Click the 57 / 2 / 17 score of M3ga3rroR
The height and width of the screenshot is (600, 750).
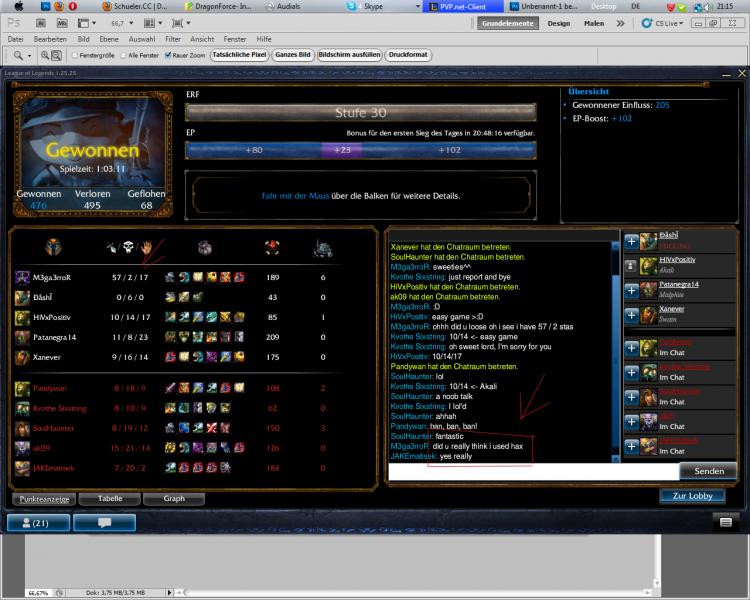[x=130, y=278]
